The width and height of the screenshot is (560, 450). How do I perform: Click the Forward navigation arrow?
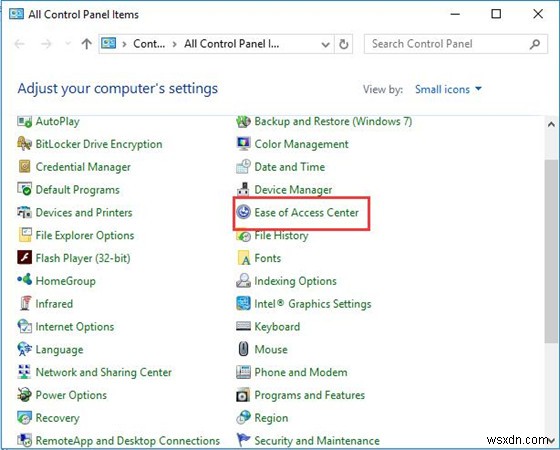click(46, 44)
